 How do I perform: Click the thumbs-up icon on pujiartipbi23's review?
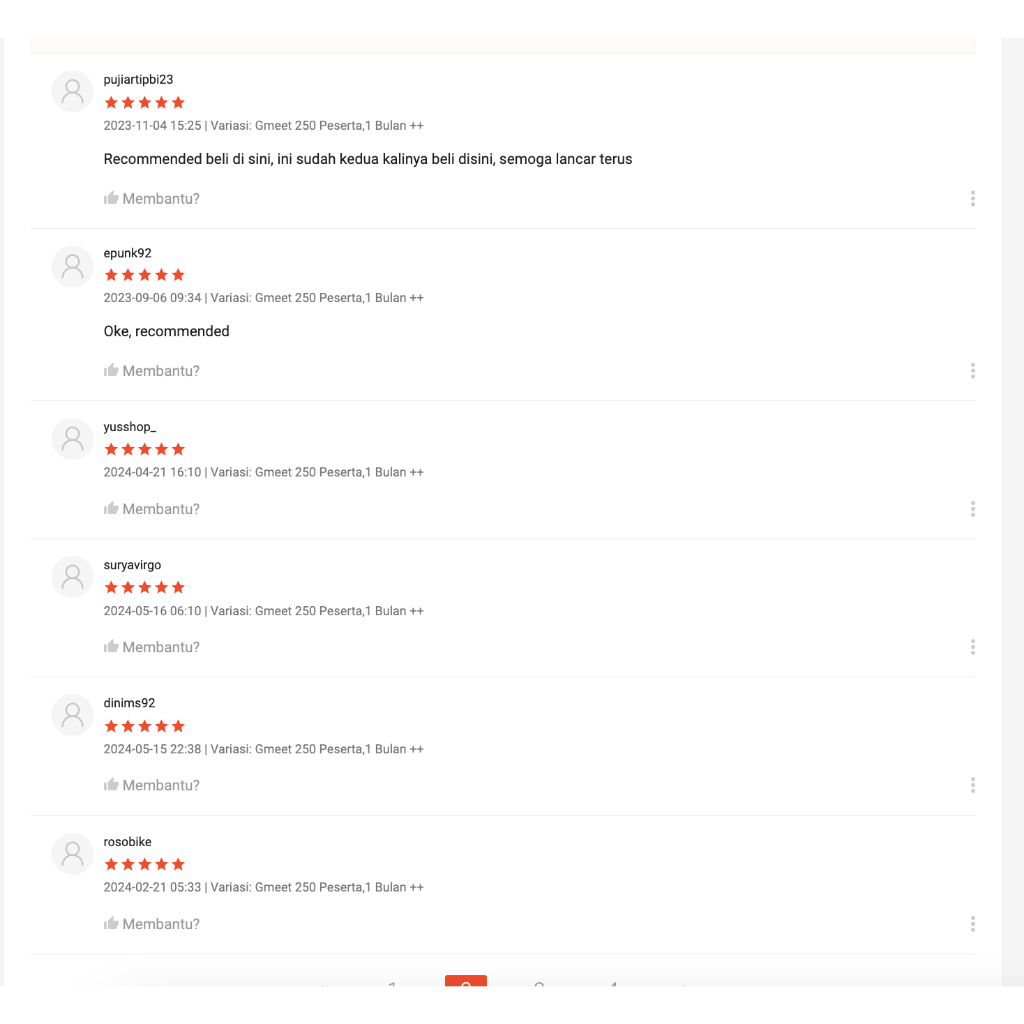tap(111, 198)
